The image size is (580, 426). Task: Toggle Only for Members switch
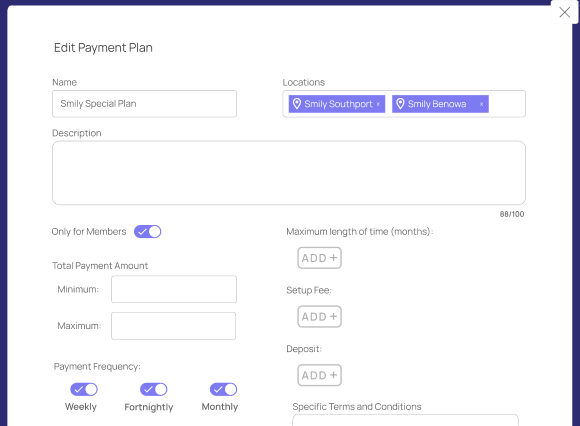(x=148, y=231)
